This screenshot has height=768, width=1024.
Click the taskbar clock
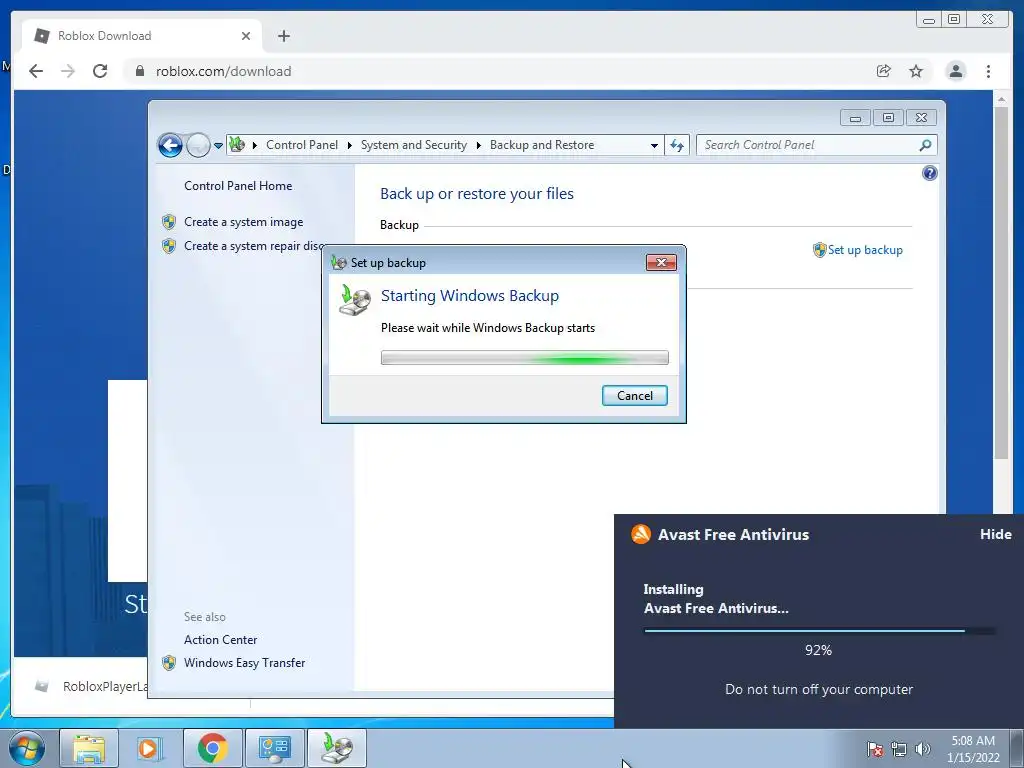pyautogui.click(x=972, y=749)
